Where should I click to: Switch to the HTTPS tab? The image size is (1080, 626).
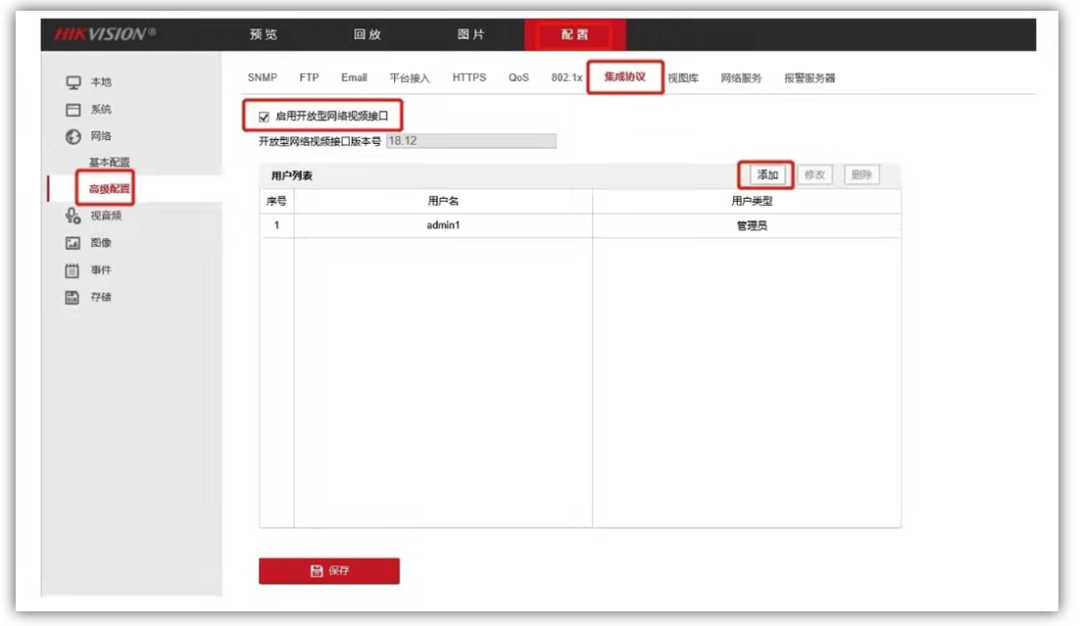(469, 77)
